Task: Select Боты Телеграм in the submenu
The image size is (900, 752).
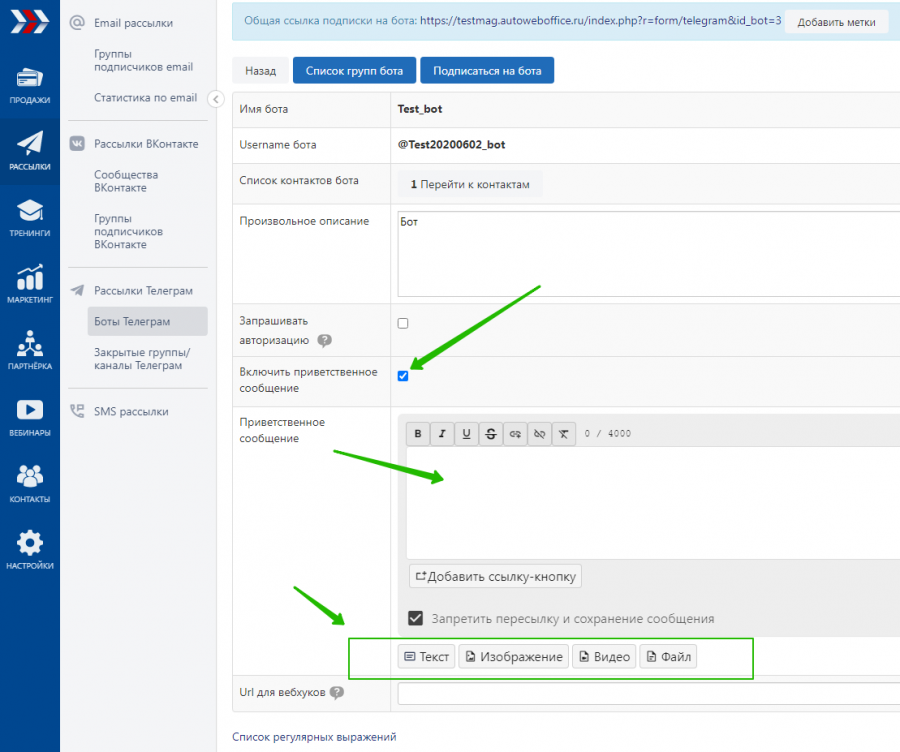Action: (x=132, y=321)
